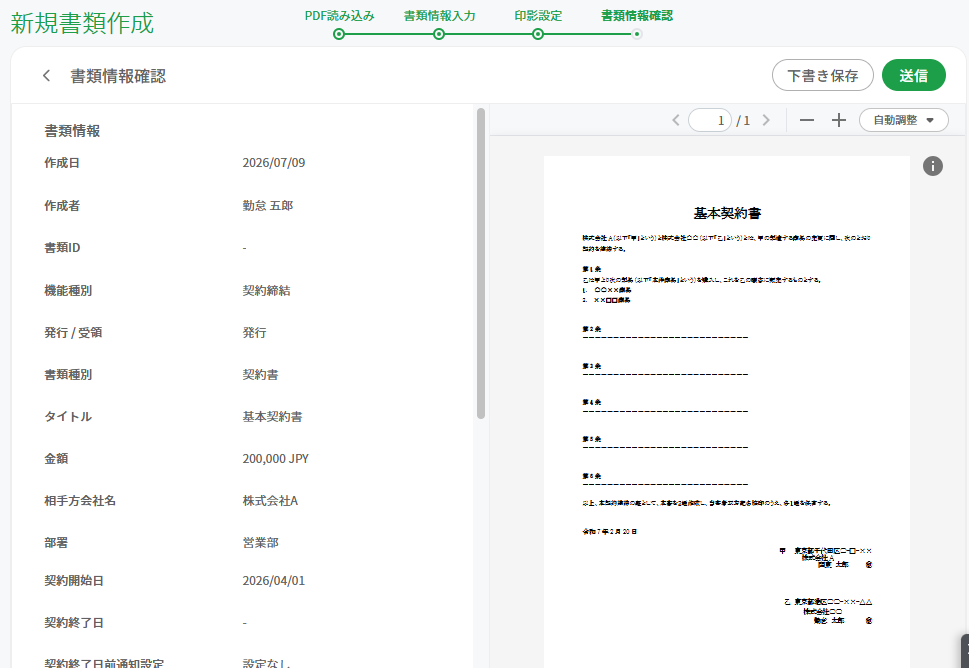Image resolution: width=969 pixels, height=668 pixels.
Task: Click the PDF読み込み step label
Action: click(339, 16)
